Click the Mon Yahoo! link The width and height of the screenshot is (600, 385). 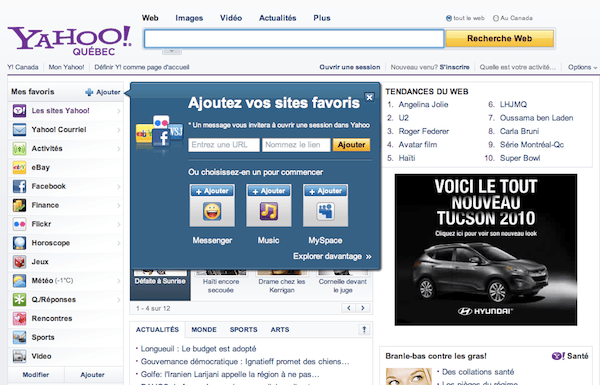(x=66, y=67)
